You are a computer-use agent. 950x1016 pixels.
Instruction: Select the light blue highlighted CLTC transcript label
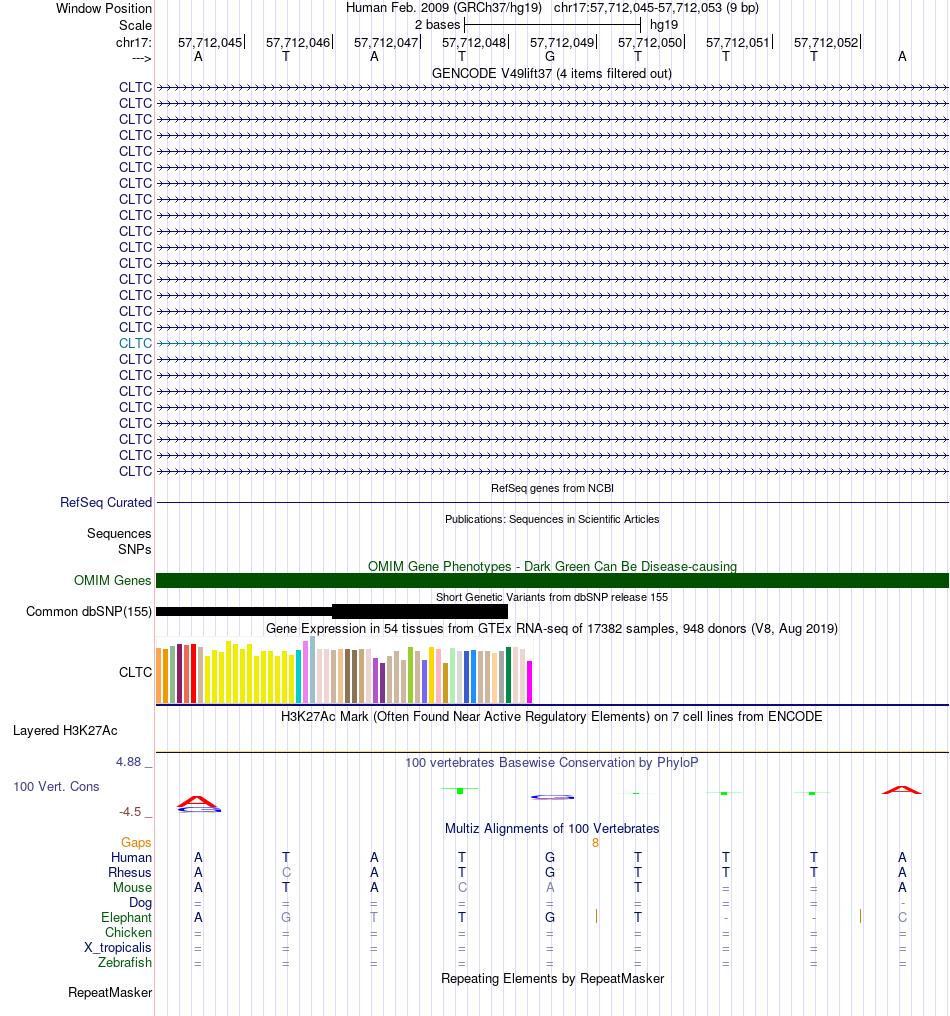[x=135, y=343]
